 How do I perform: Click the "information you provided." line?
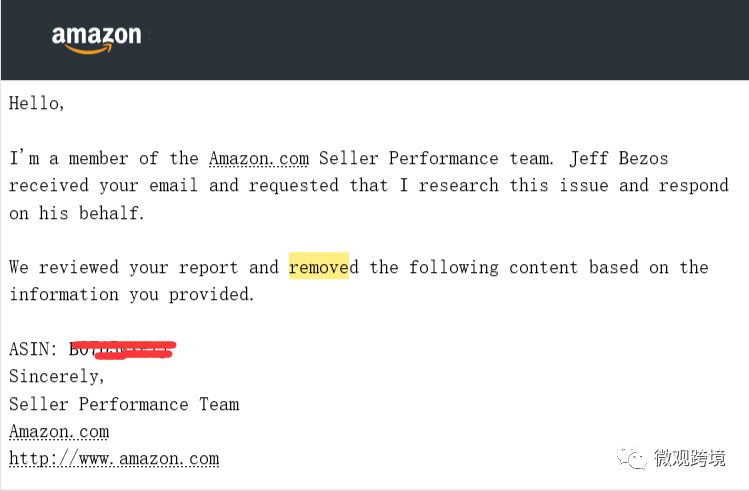pos(132,294)
